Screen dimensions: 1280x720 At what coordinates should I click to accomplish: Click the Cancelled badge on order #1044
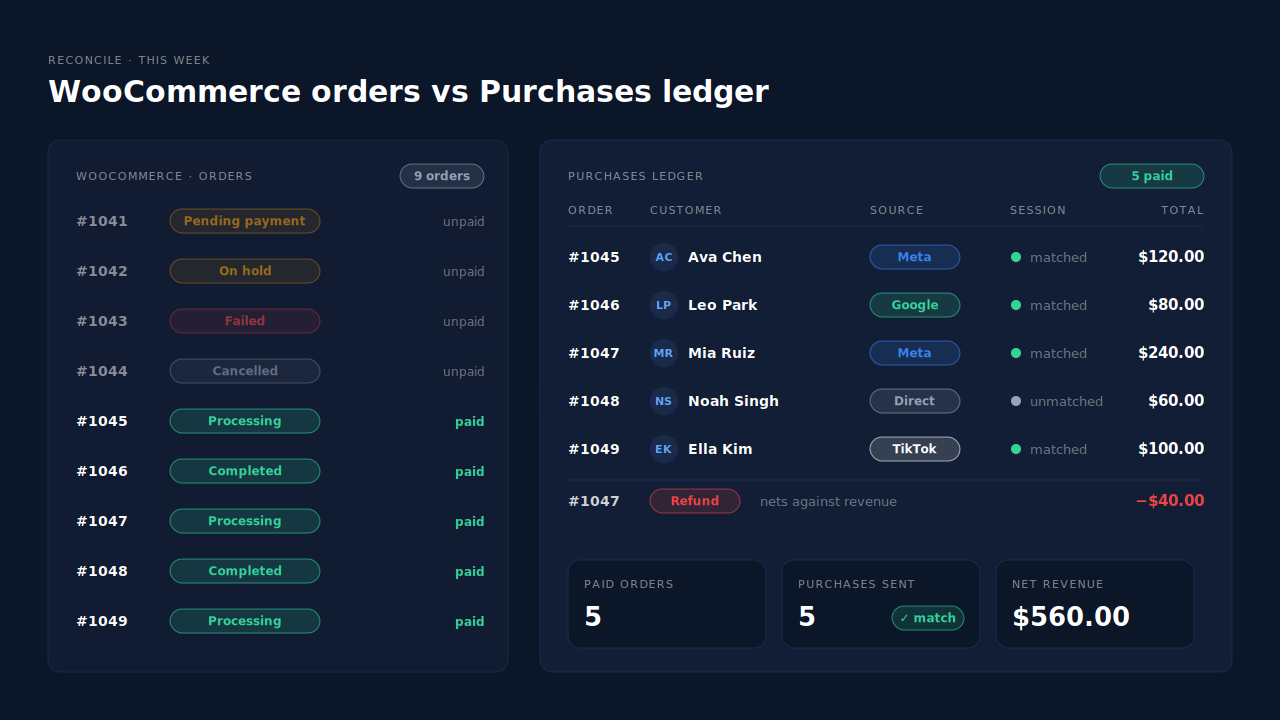point(245,371)
